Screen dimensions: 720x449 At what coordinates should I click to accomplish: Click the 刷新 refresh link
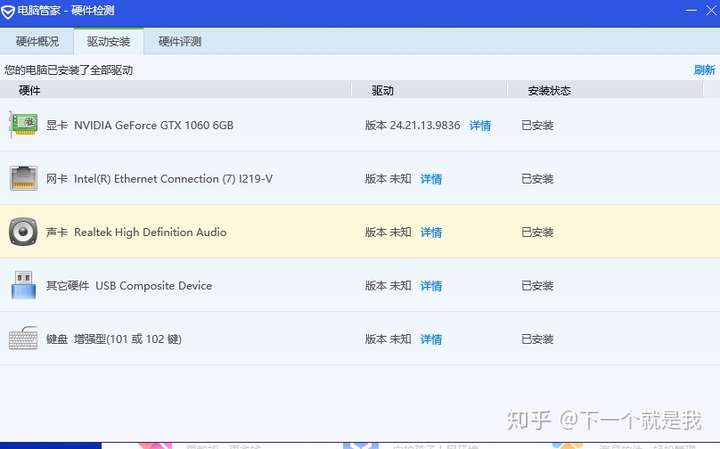tap(704, 70)
